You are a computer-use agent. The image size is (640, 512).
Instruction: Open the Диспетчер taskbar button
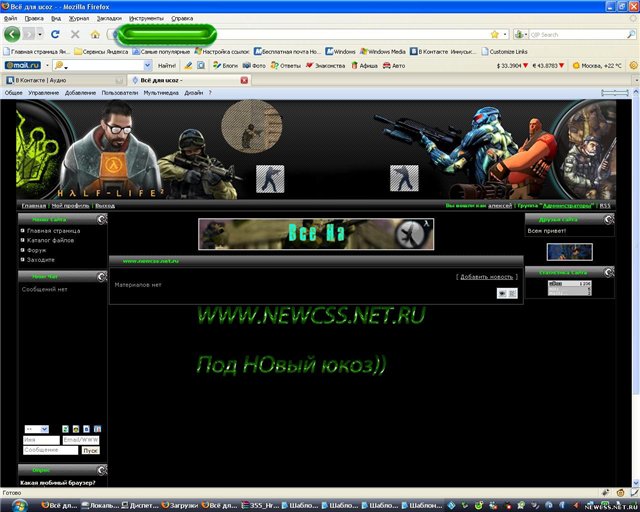click(x=140, y=505)
